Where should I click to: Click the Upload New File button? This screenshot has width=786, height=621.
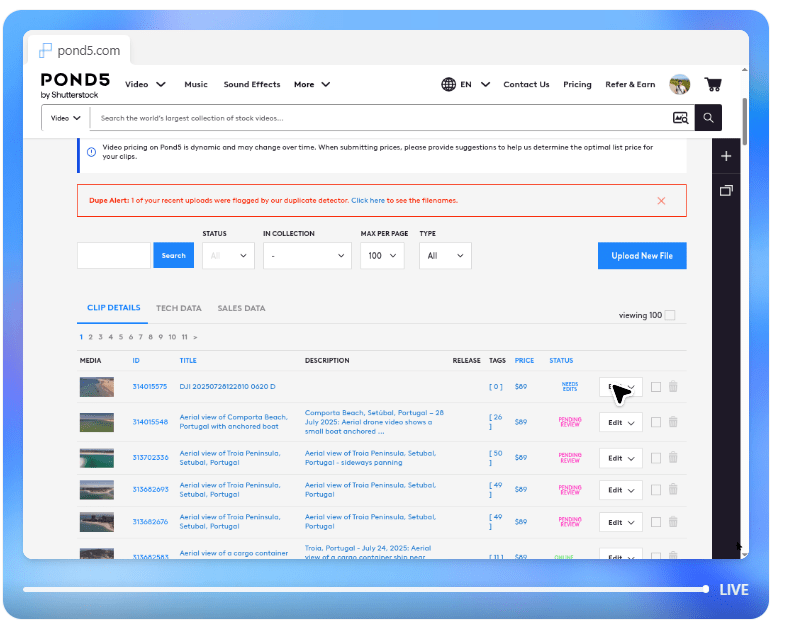click(642, 256)
